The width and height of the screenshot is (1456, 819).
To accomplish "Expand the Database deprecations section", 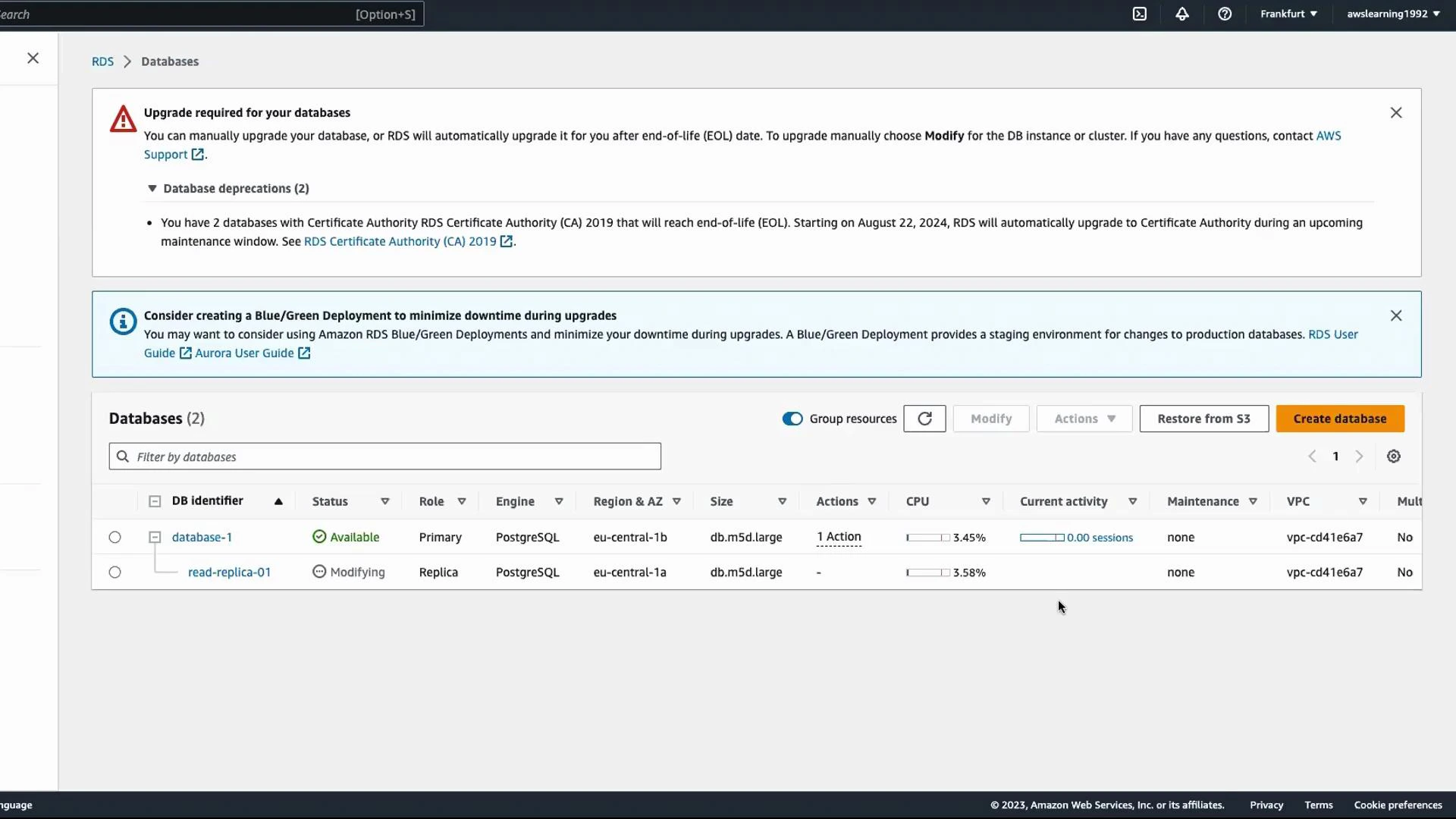I will tap(152, 188).
